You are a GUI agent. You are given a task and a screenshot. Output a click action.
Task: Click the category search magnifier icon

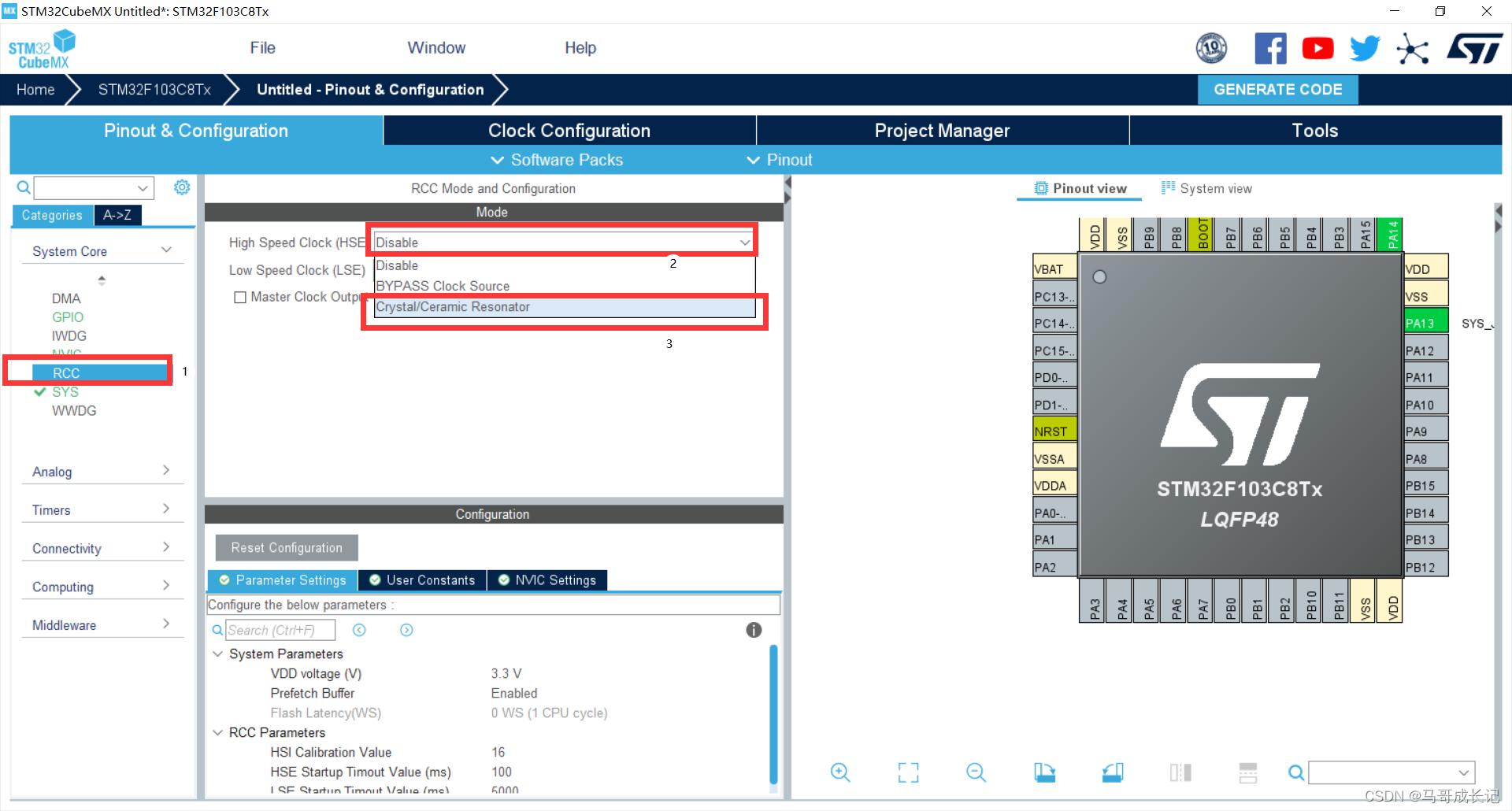24,187
